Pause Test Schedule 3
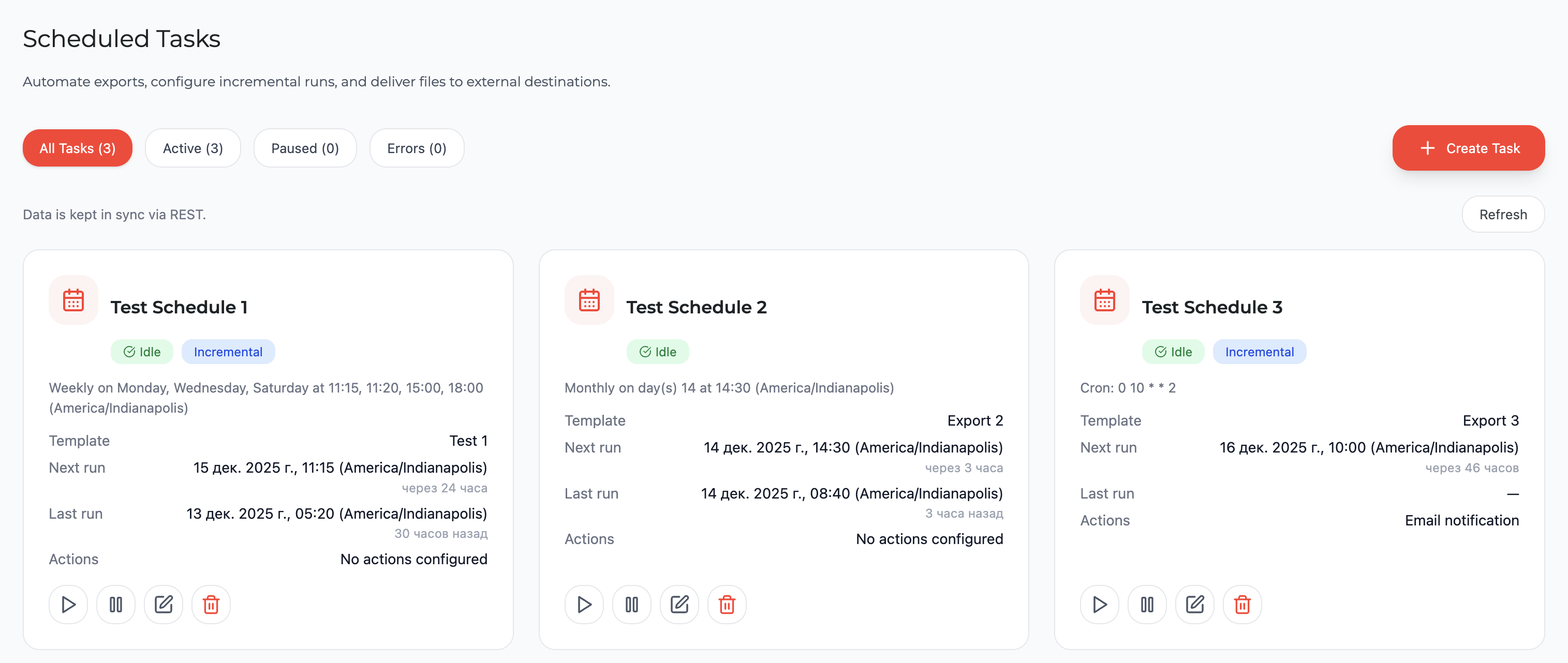Screen dimensions: 1568x663 click(x=1147, y=604)
